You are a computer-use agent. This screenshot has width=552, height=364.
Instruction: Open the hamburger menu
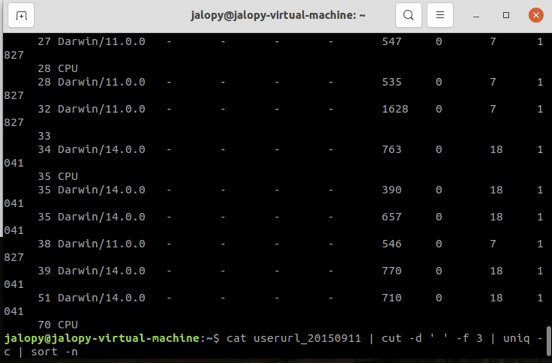440,15
